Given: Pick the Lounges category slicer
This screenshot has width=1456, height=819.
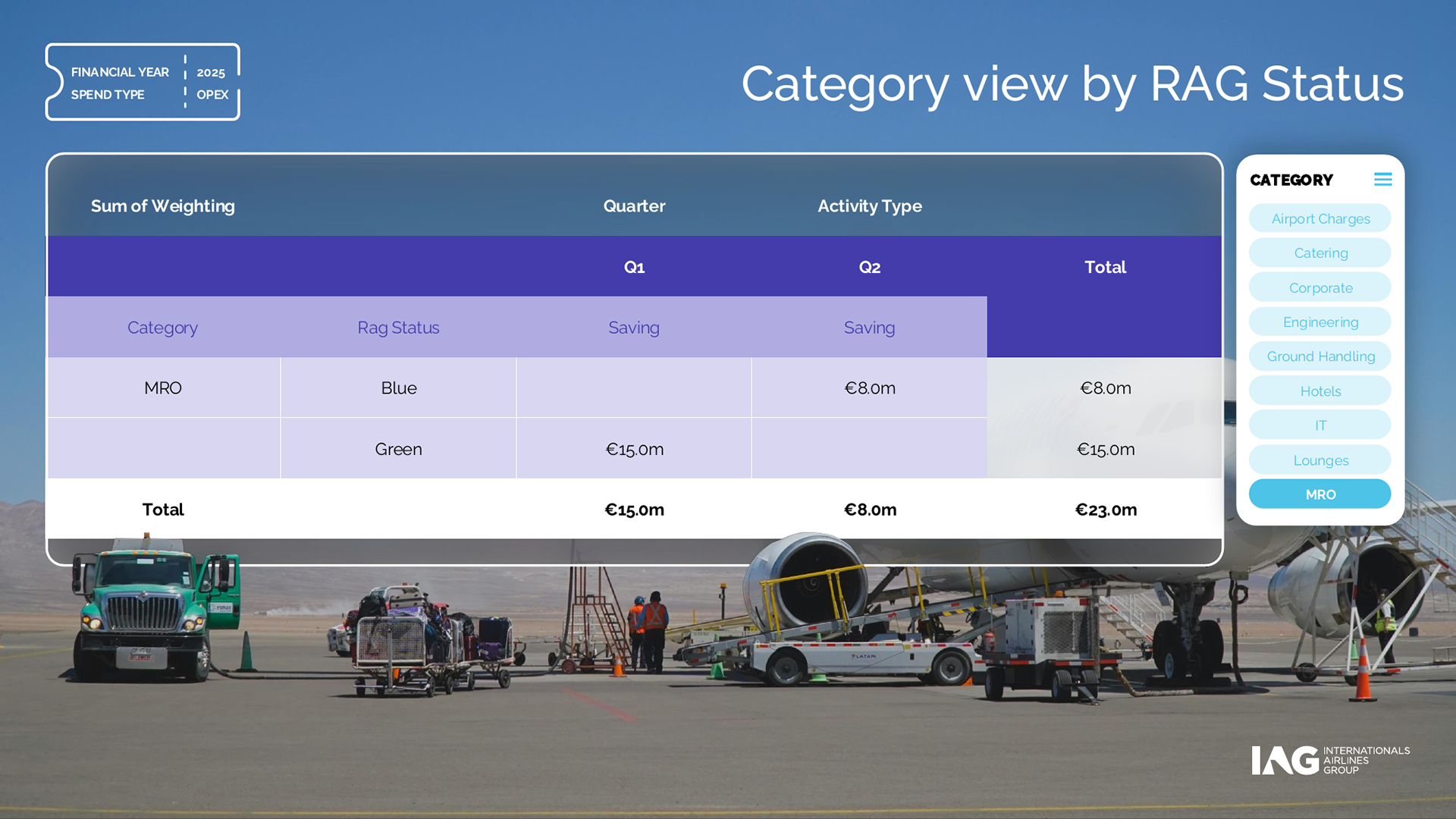Looking at the screenshot, I should [1319, 460].
